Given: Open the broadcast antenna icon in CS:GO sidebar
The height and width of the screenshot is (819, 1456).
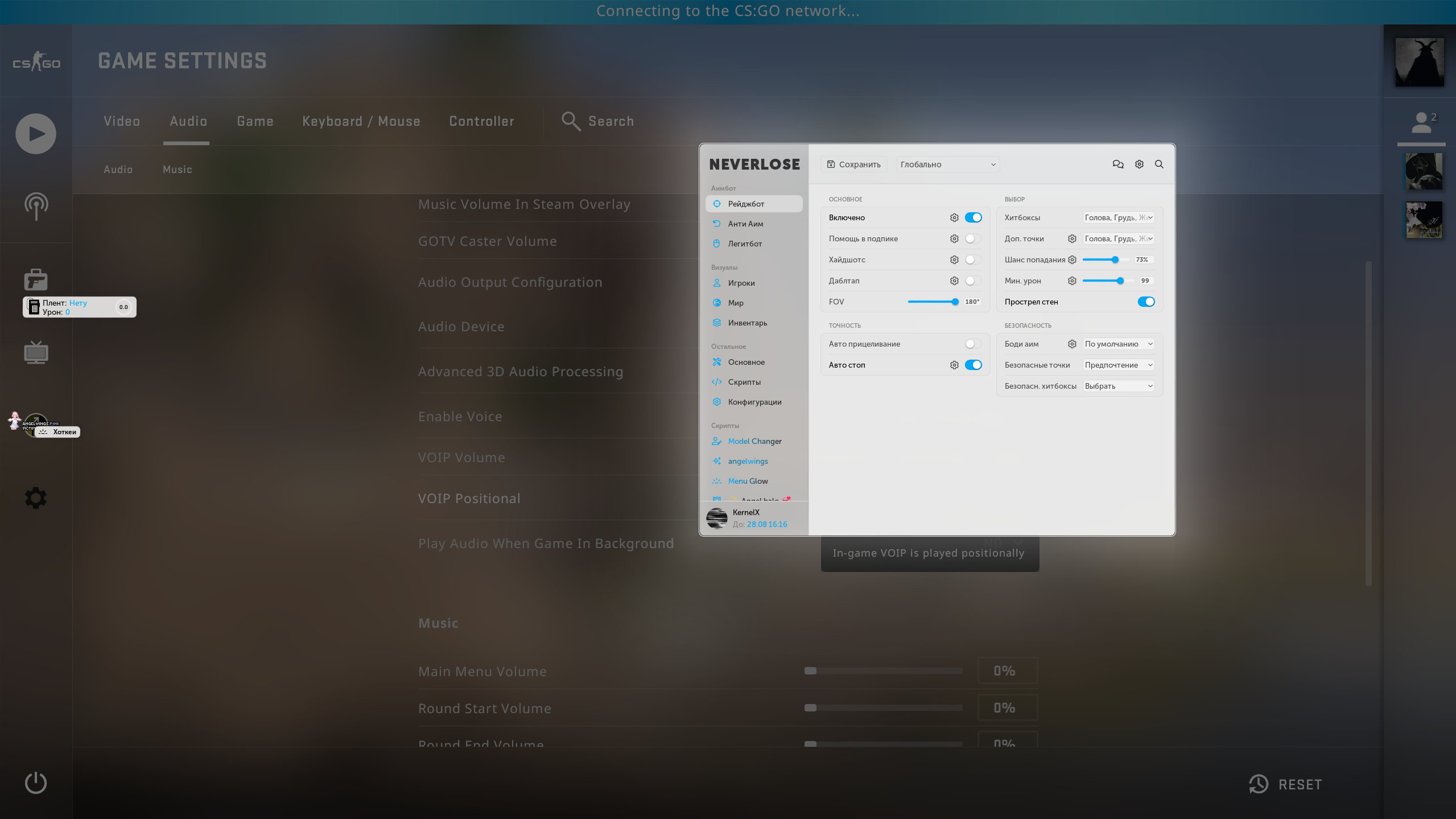Looking at the screenshot, I should click(36, 206).
